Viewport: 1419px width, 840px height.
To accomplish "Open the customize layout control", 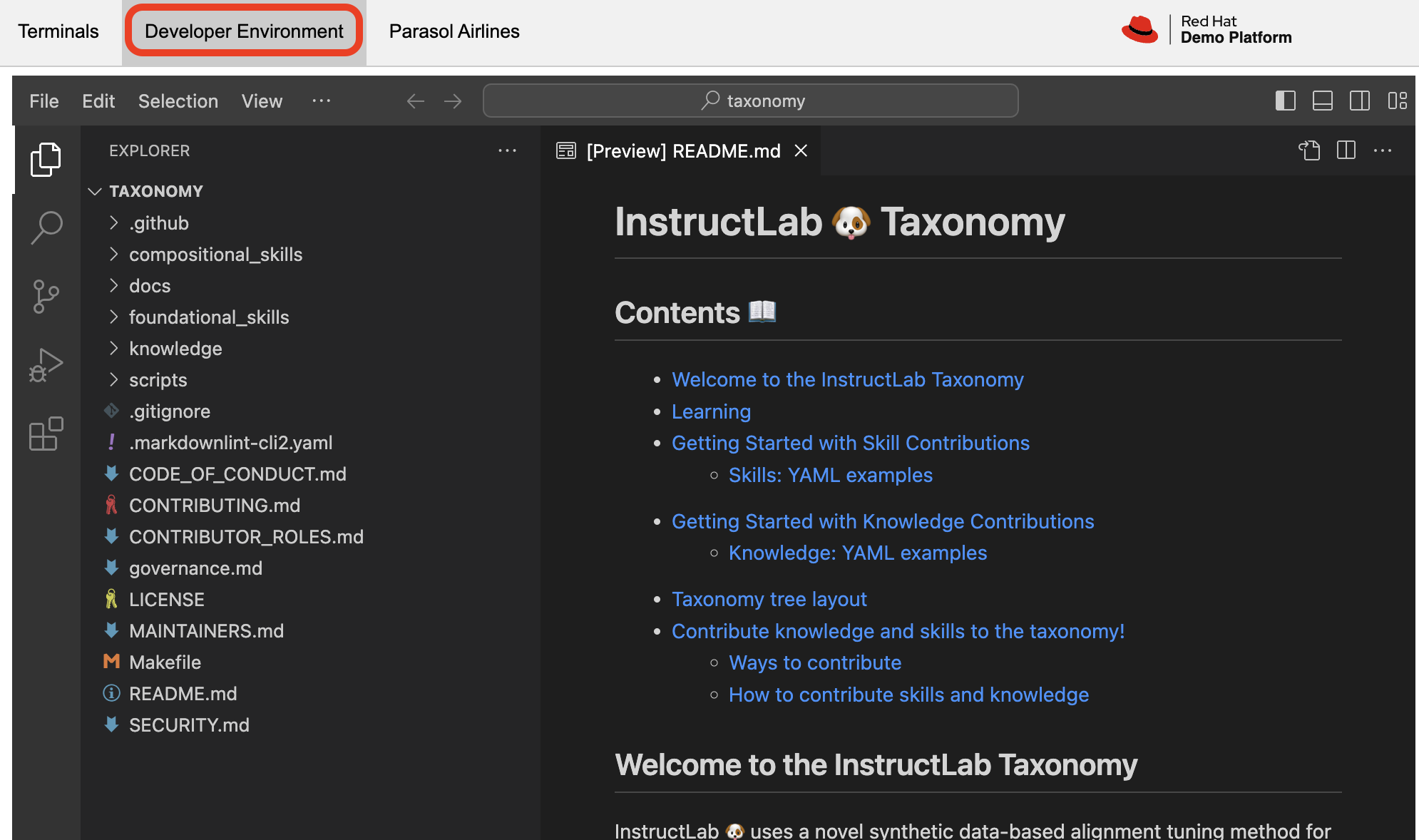I will click(1397, 101).
